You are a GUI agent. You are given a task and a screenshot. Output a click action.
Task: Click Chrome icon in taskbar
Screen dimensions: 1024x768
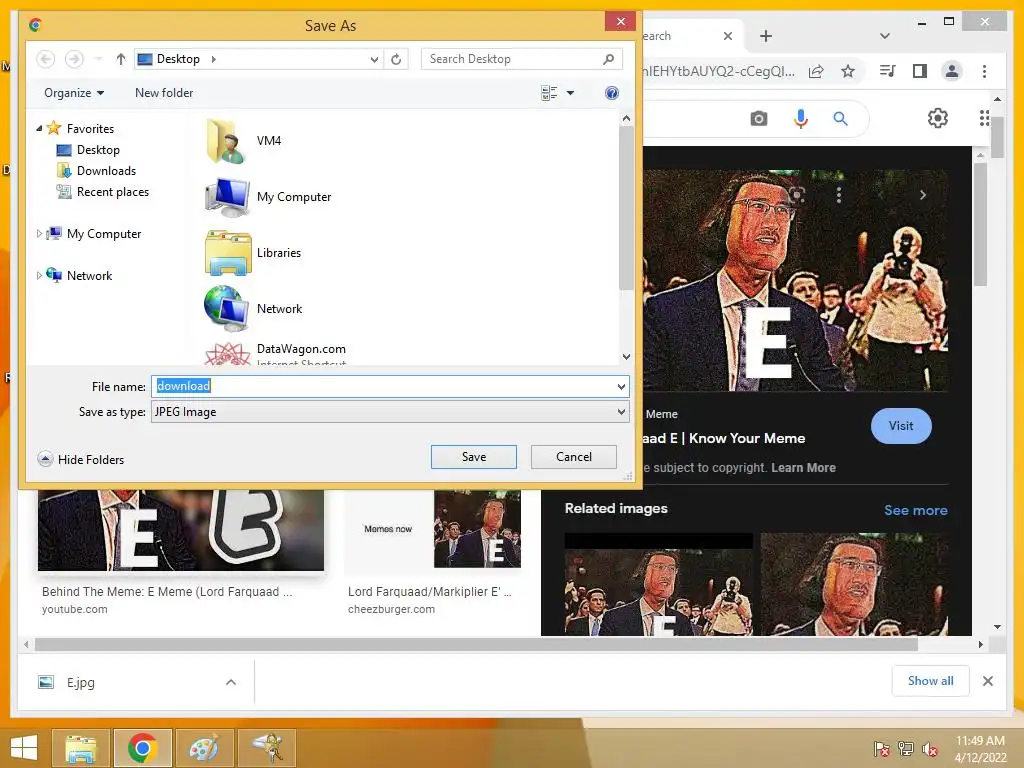[x=142, y=748]
